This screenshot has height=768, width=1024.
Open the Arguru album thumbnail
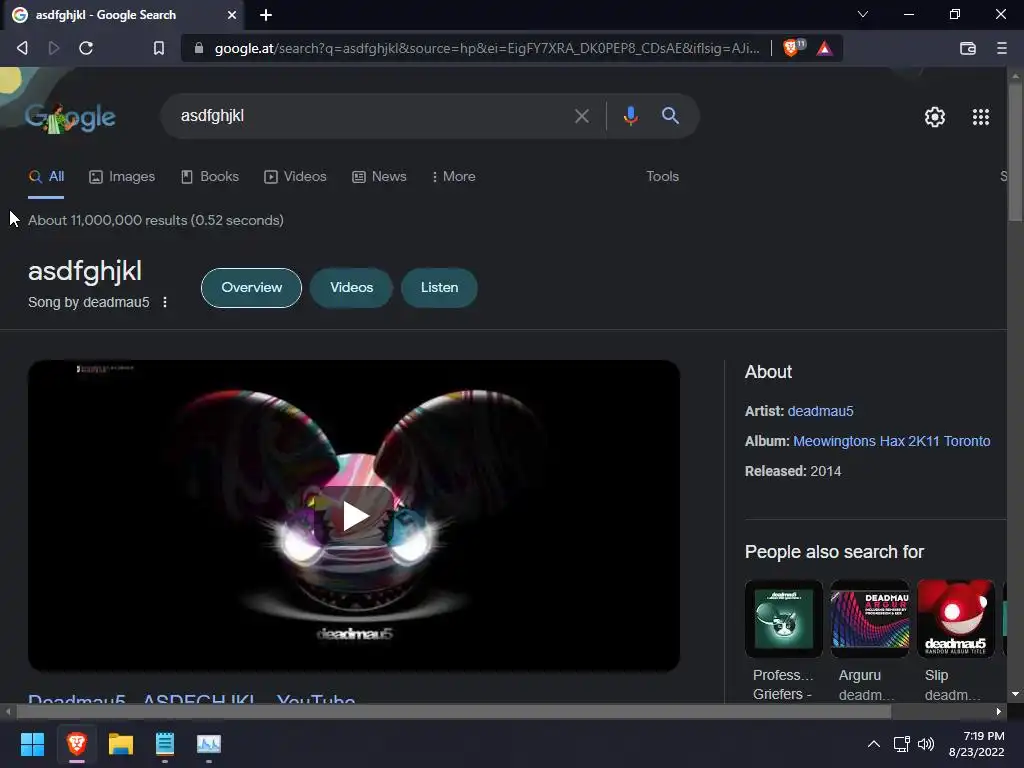coord(870,618)
